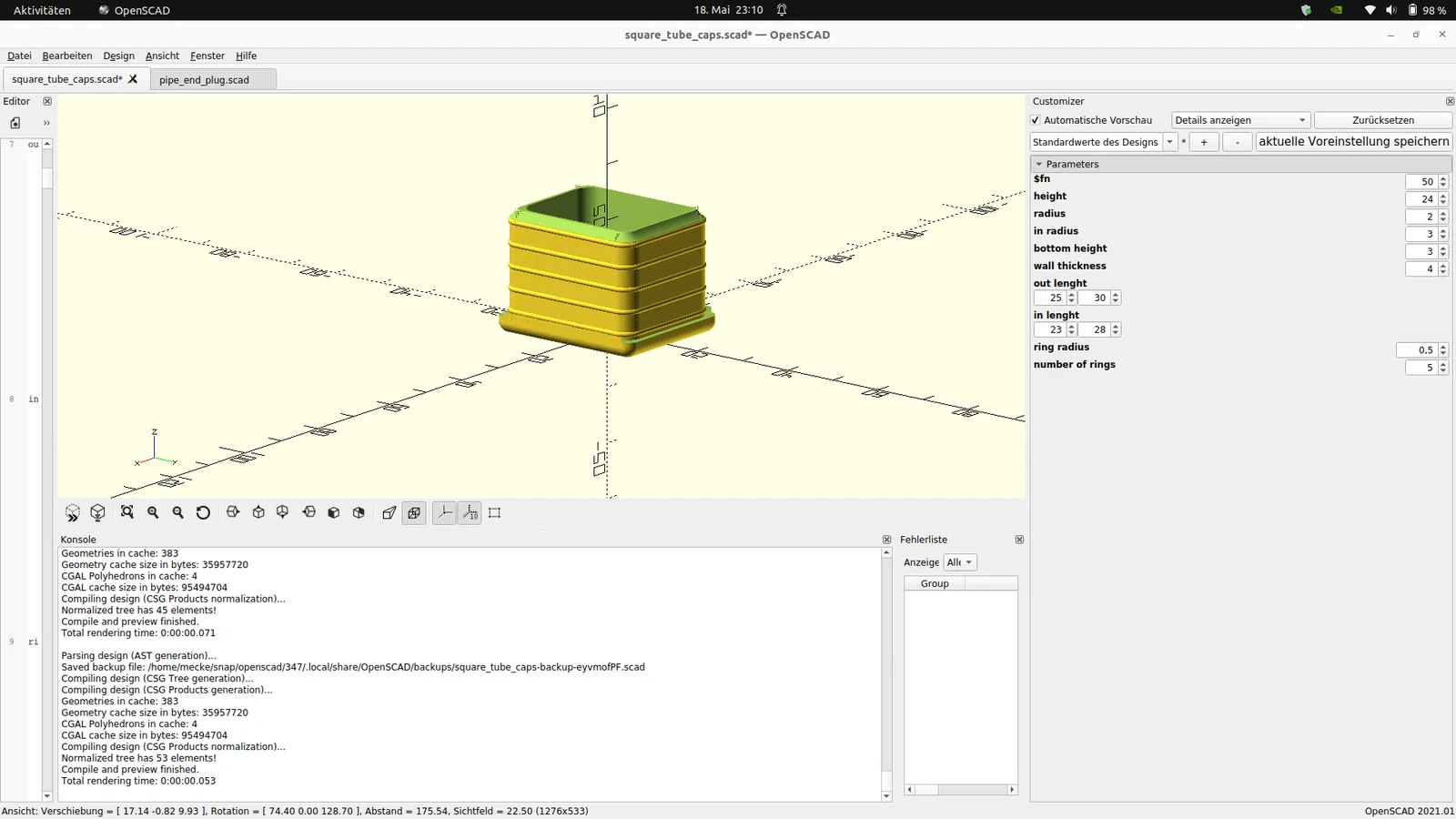Switch to the Right view
Screen dimensions: 1456x819
(233, 513)
